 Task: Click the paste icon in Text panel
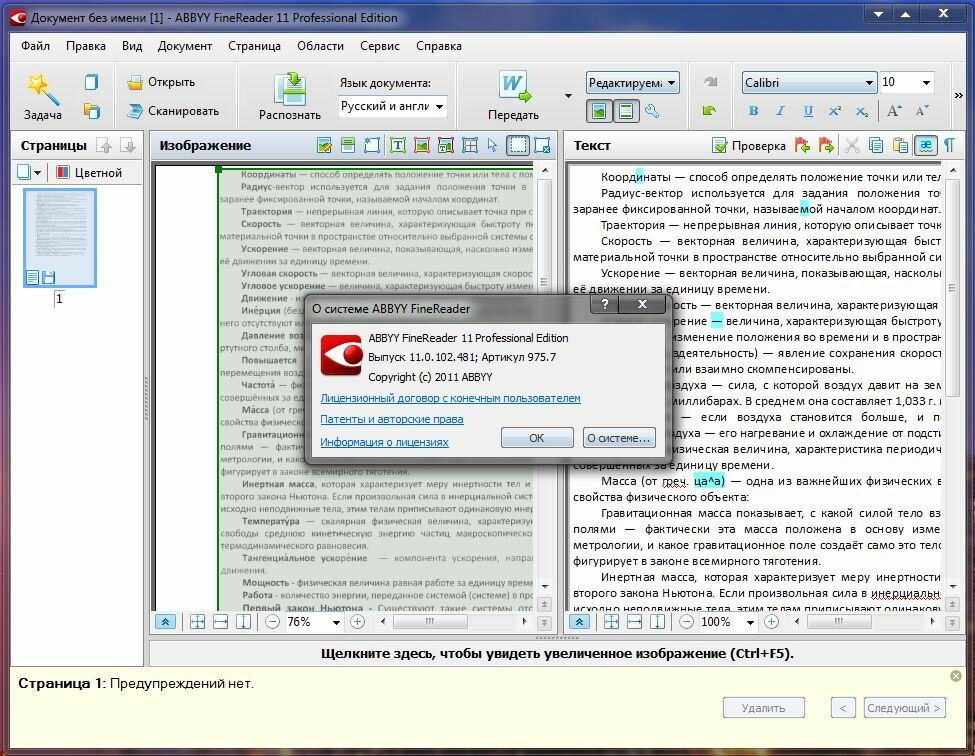tap(900, 145)
